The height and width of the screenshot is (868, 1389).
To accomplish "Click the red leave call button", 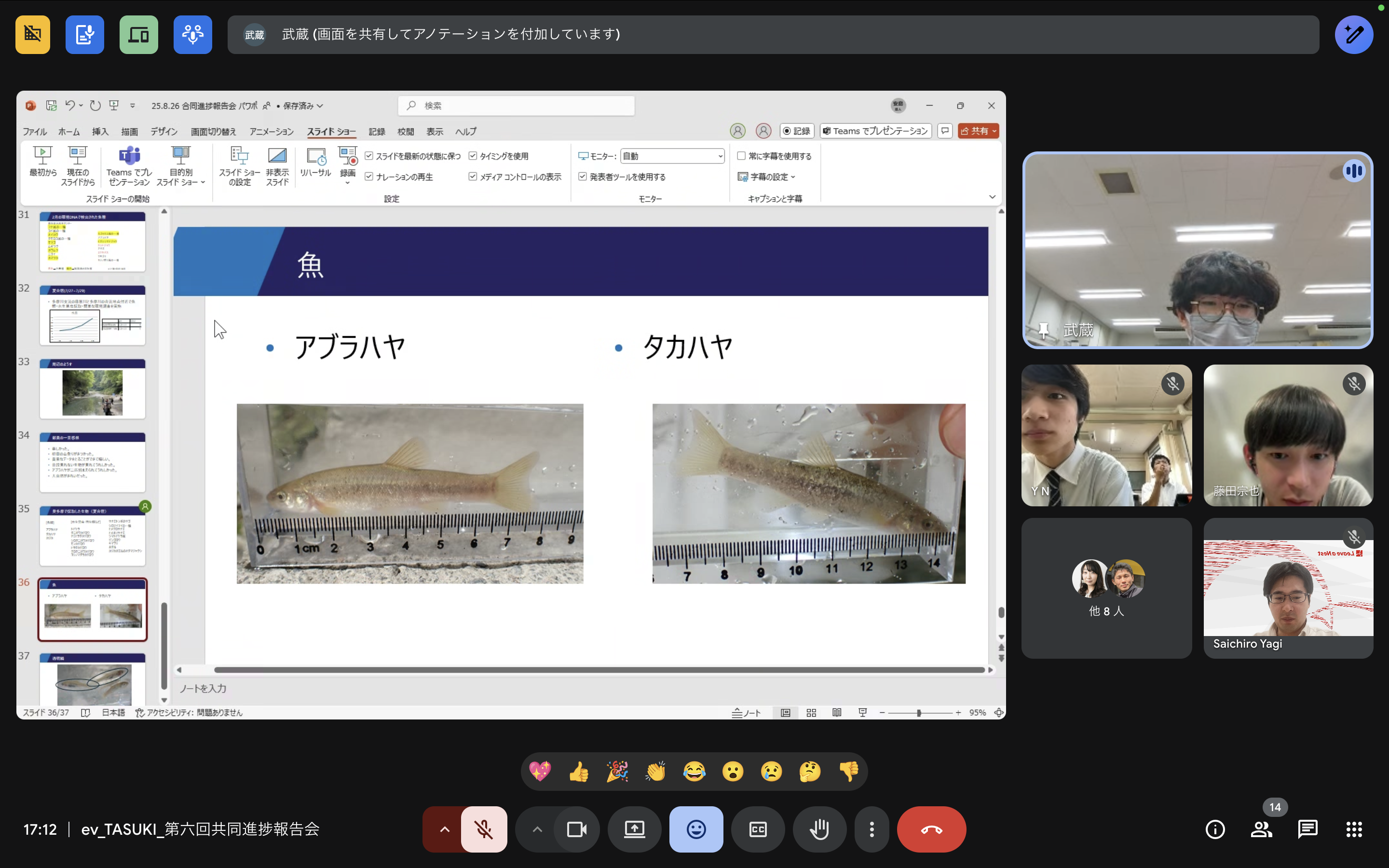I will tap(931, 829).
